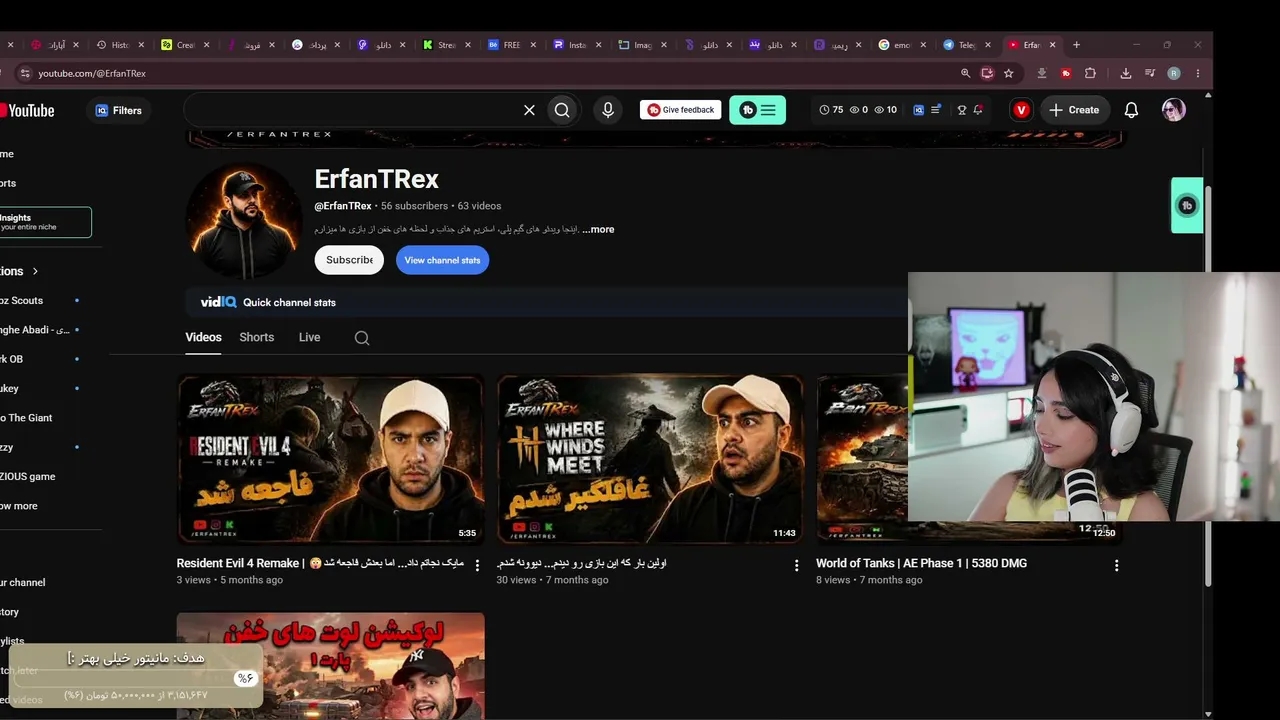Click the ErfanTRex channel avatar
This screenshot has height=720, width=1280.
[x=244, y=221]
